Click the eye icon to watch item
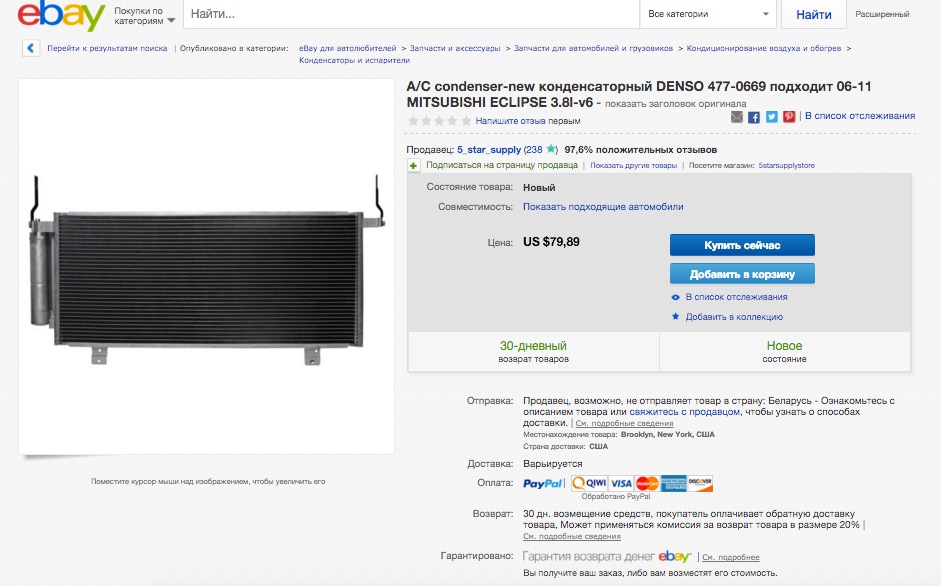This screenshot has height=586, width=941. point(676,297)
